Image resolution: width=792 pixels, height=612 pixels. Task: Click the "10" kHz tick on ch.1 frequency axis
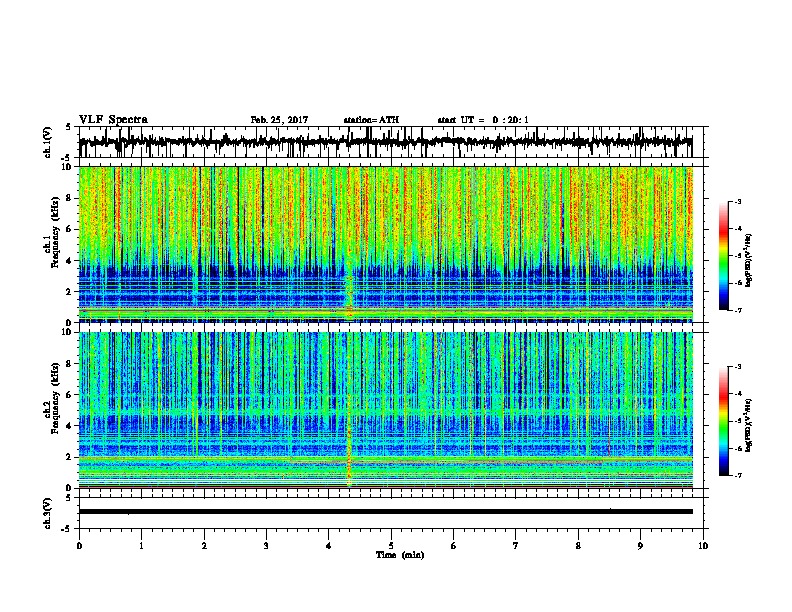(66, 167)
